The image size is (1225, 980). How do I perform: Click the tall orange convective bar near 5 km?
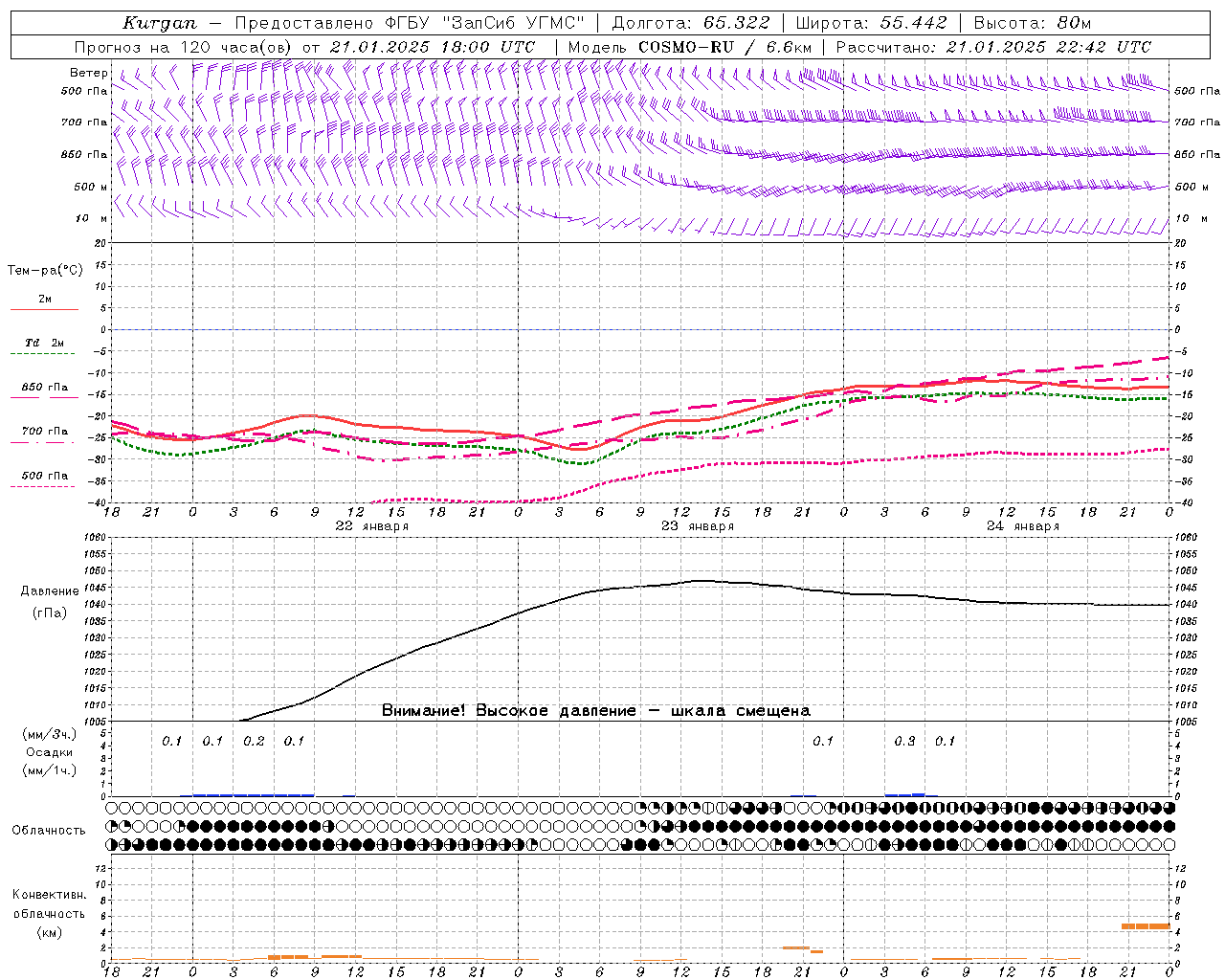[1146, 925]
